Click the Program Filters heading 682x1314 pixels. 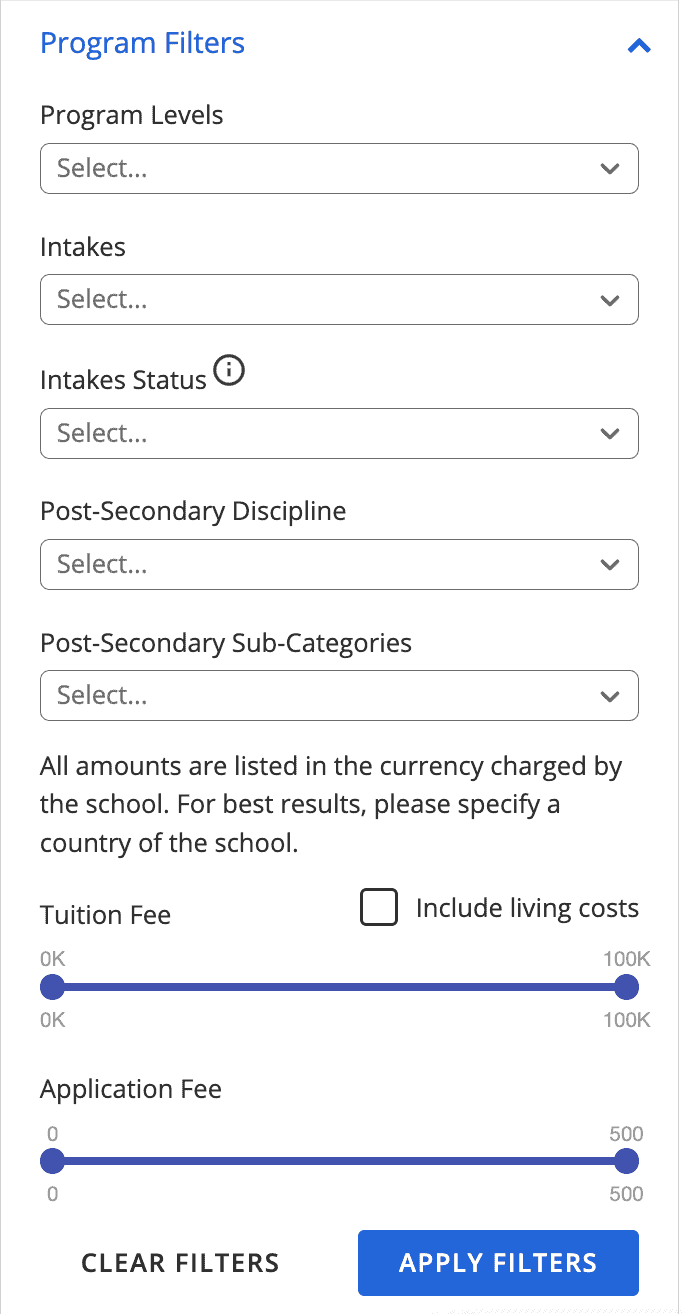pyautogui.click(x=142, y=43)
